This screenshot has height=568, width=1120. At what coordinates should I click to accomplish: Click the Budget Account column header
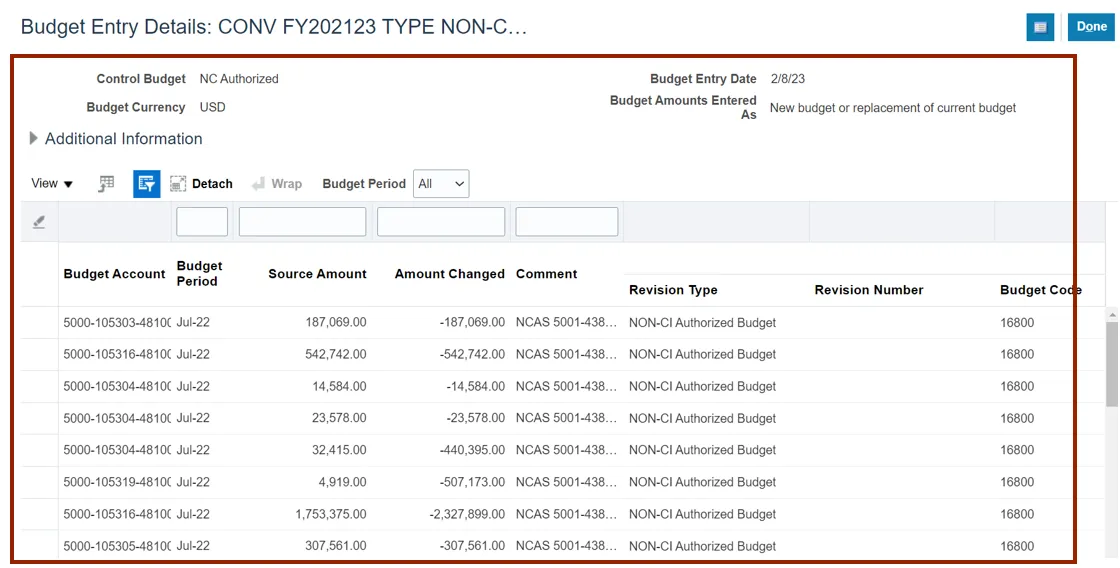coord(114,274)
